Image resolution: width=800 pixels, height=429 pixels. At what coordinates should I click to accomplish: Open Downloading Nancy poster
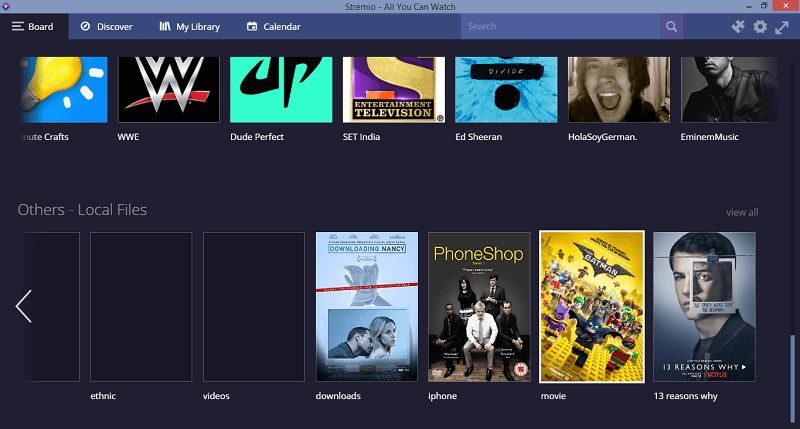367,307
